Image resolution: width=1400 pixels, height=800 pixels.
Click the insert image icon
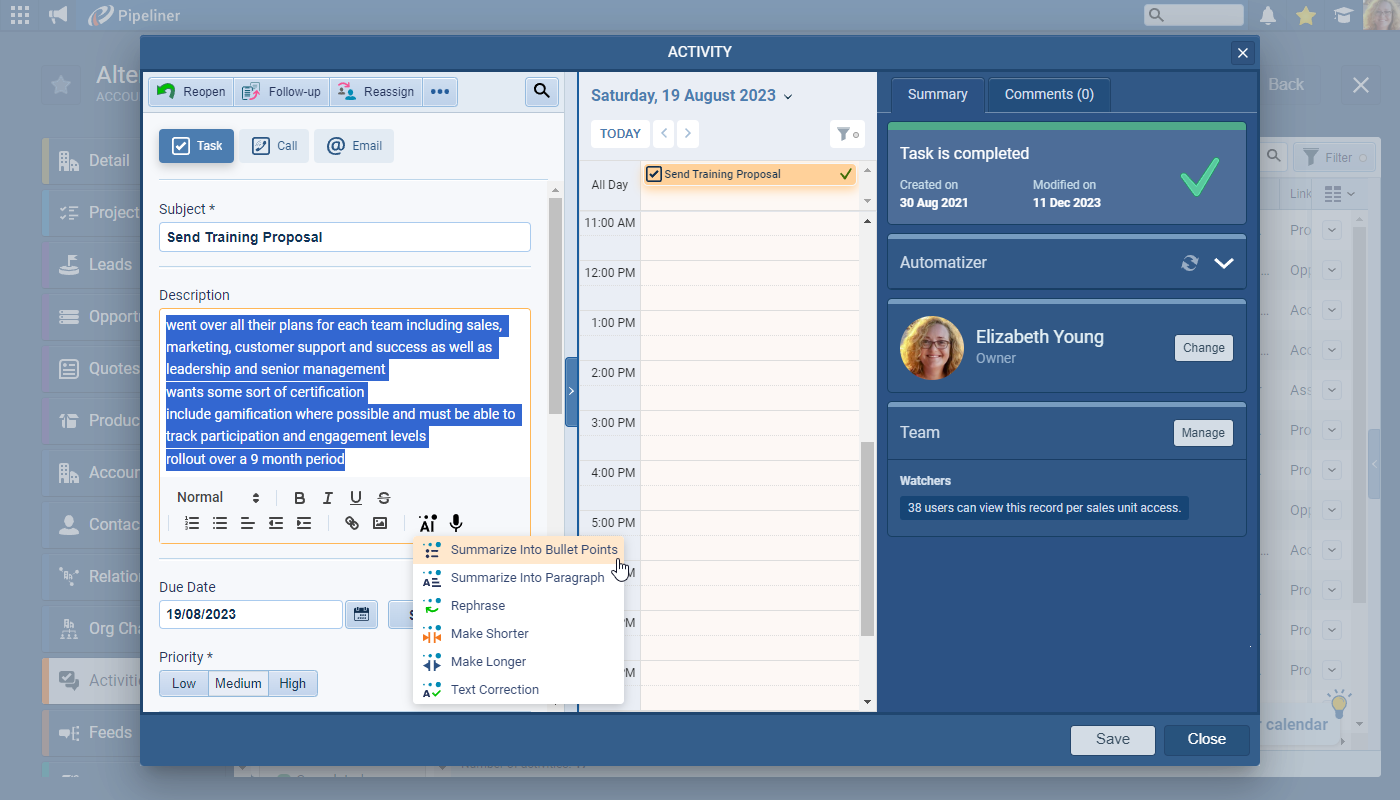(x=380, y=523)
